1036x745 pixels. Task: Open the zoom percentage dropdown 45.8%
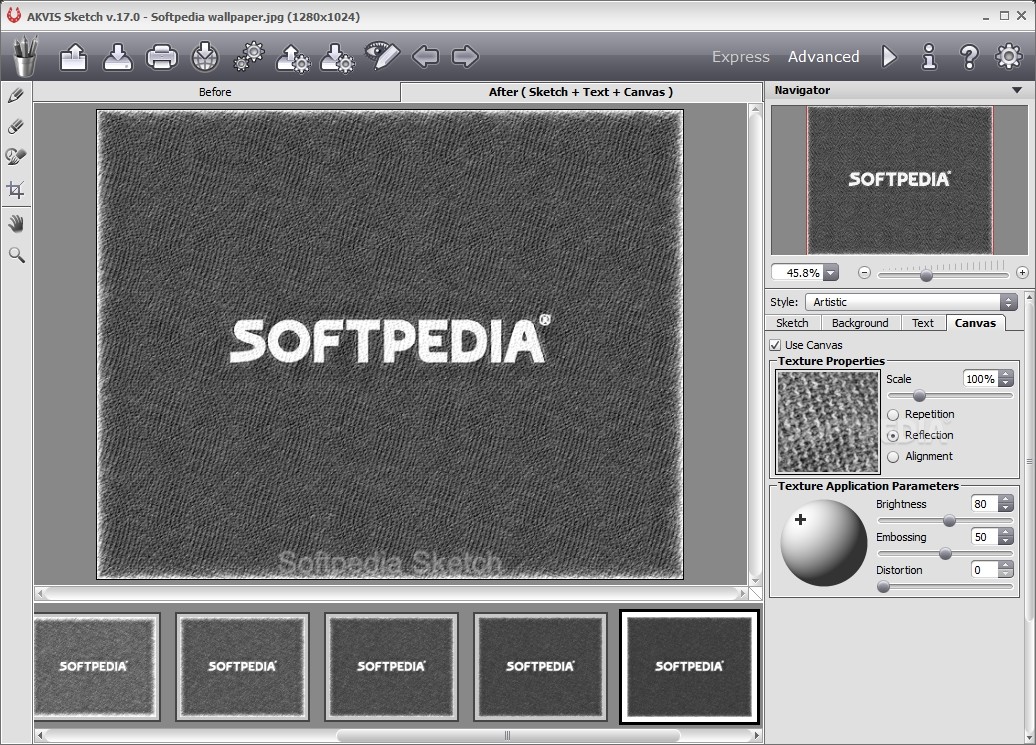[x=831, y=272]
